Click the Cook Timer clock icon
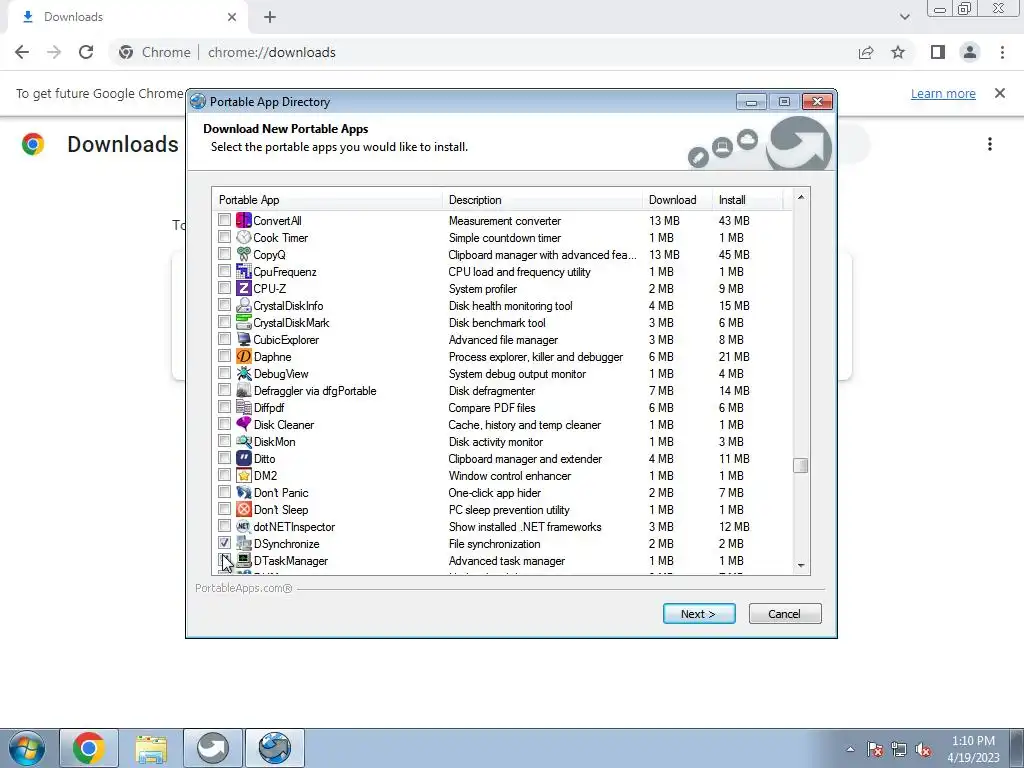The image size is (1024, 768). [x=244, y=237]
